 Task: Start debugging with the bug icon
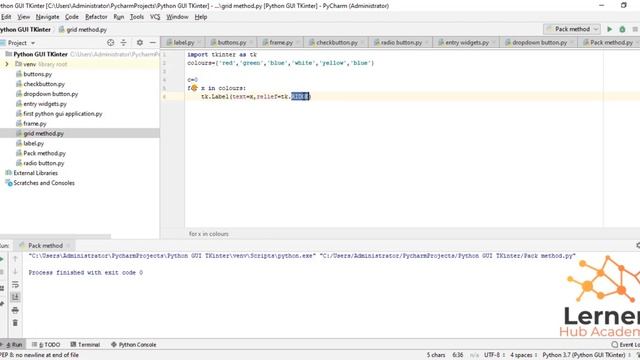coord(622,29)
